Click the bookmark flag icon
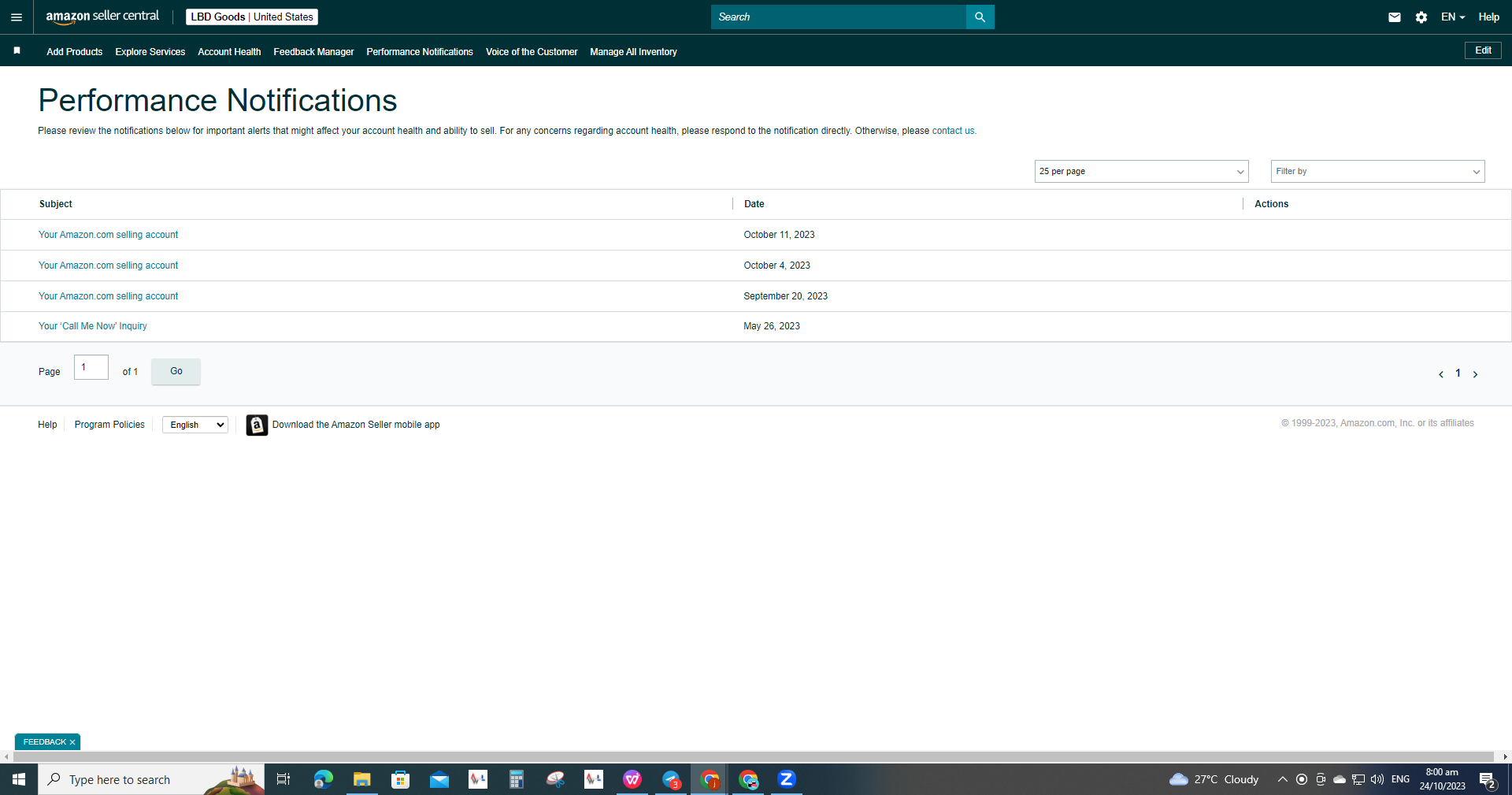 17,50
